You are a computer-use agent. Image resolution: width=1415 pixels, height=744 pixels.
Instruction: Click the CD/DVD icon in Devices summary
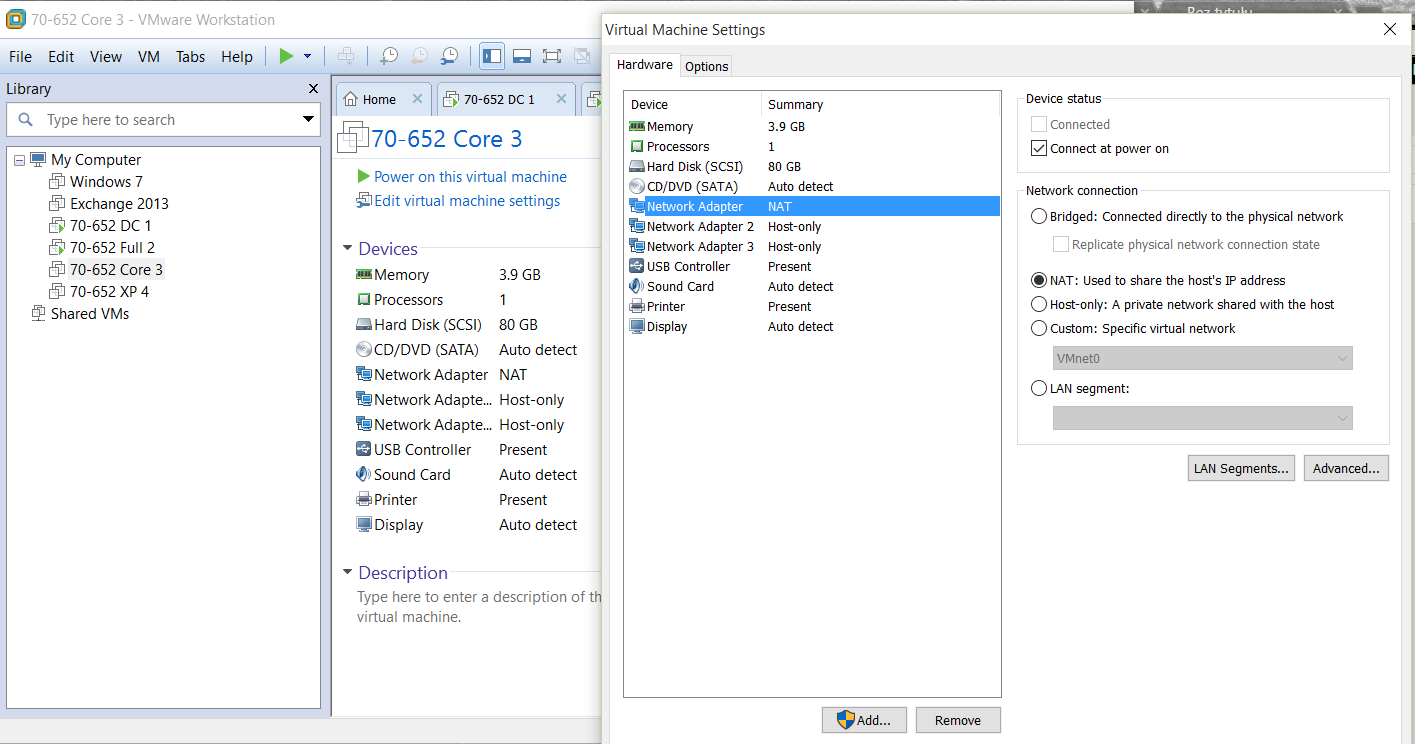pos(364,349)
